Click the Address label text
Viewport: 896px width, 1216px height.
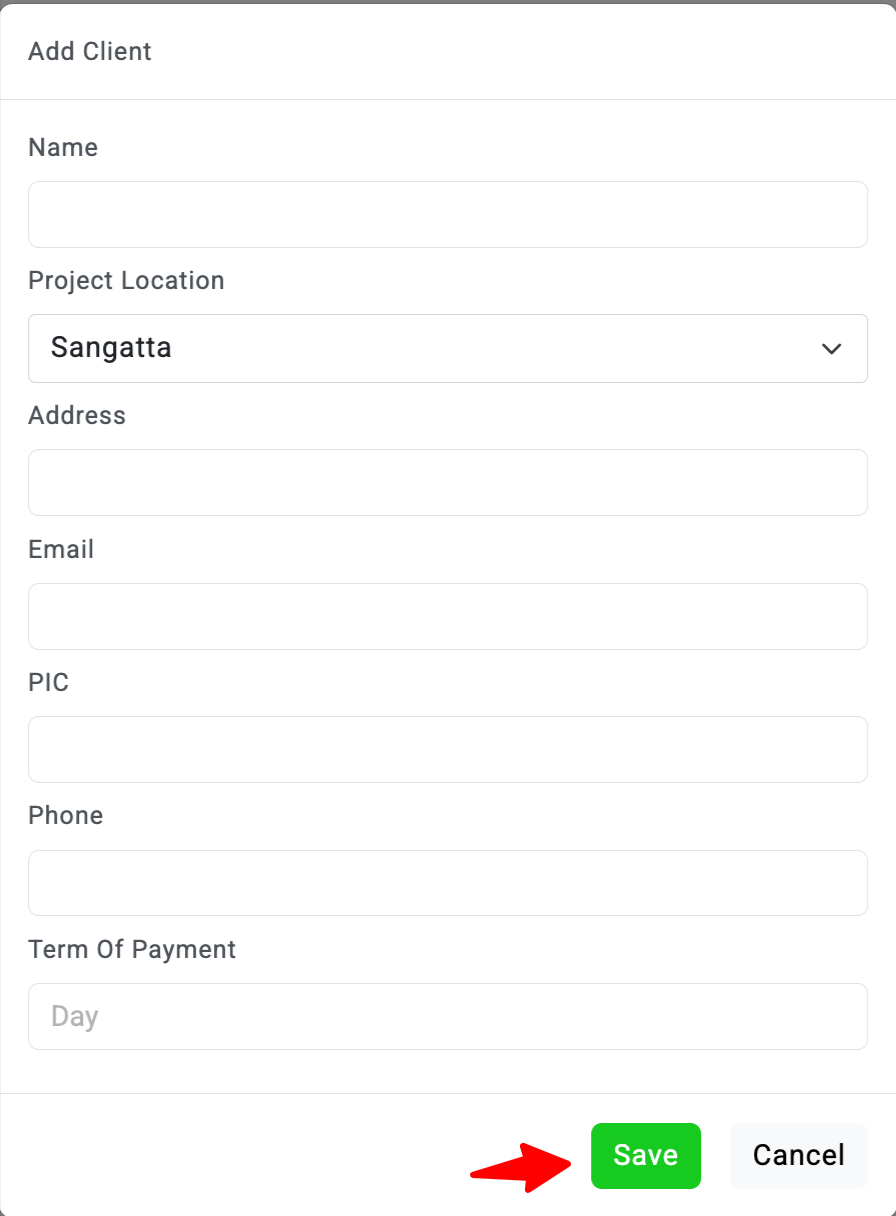[77, 415]
